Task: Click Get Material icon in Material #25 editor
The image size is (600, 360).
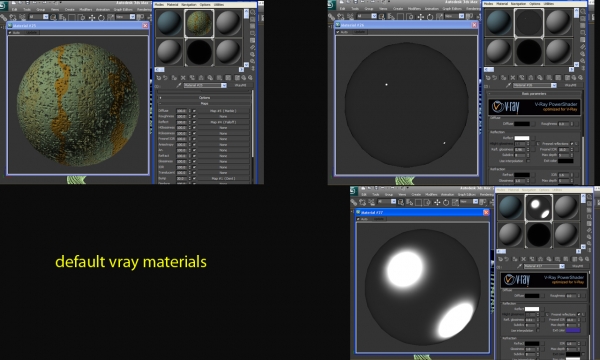Action: [158, 78]
